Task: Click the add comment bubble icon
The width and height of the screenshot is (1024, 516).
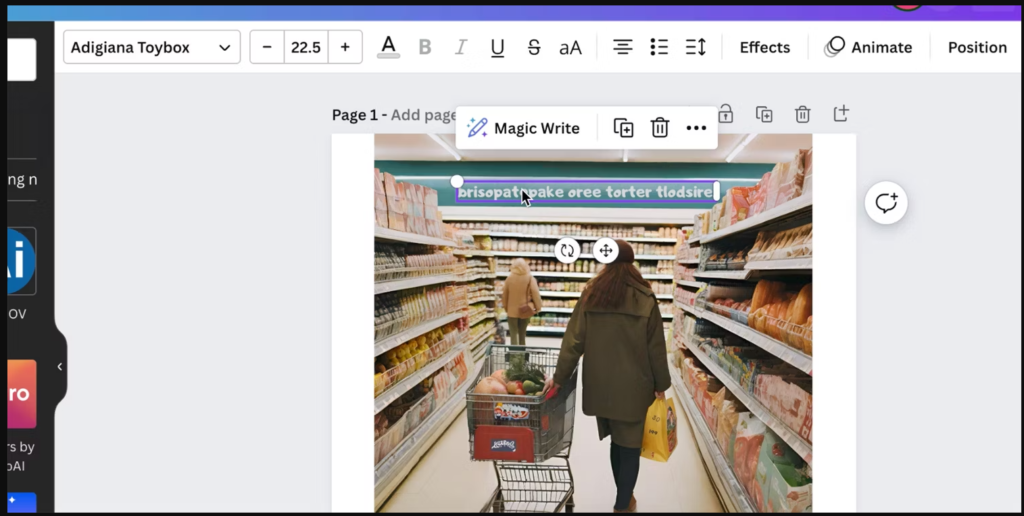Action: click(886, 203)
